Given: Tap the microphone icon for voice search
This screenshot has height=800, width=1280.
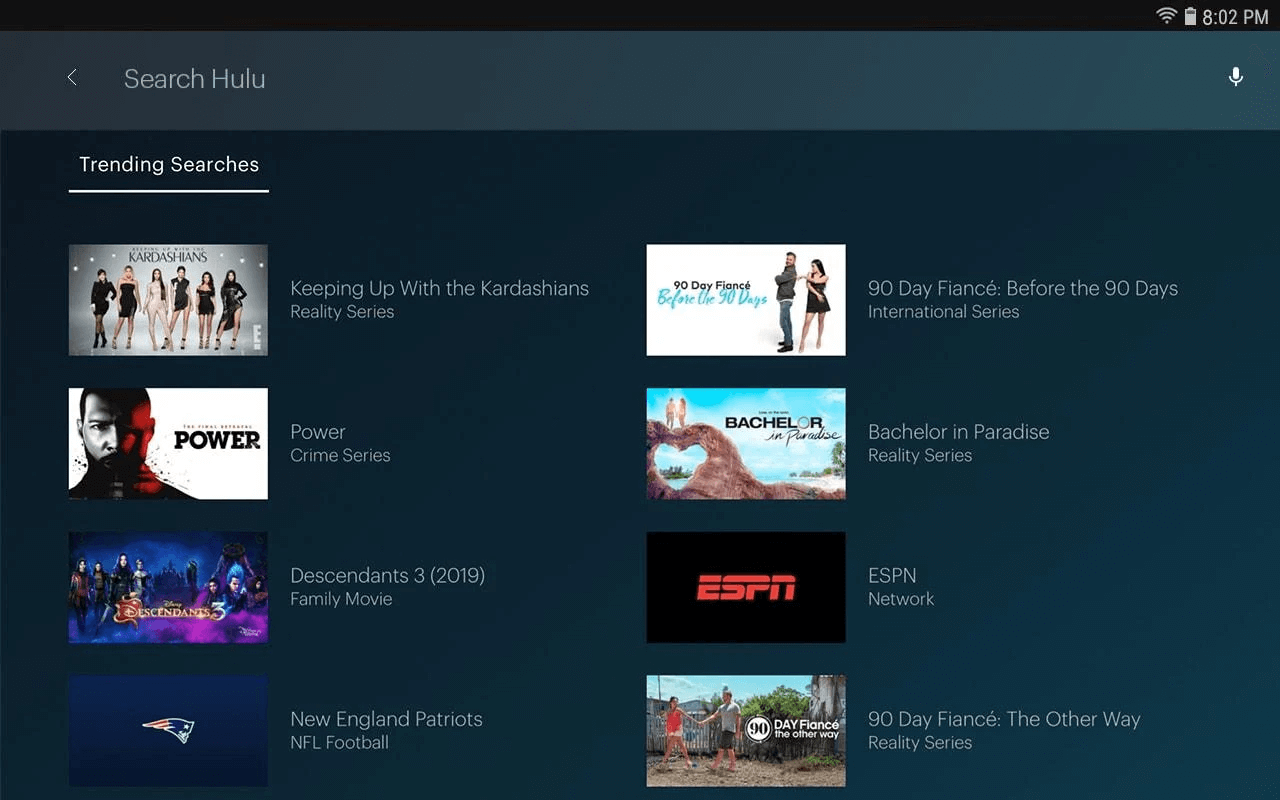Looking at the screenshot, I should click(x=1235, y=76).
